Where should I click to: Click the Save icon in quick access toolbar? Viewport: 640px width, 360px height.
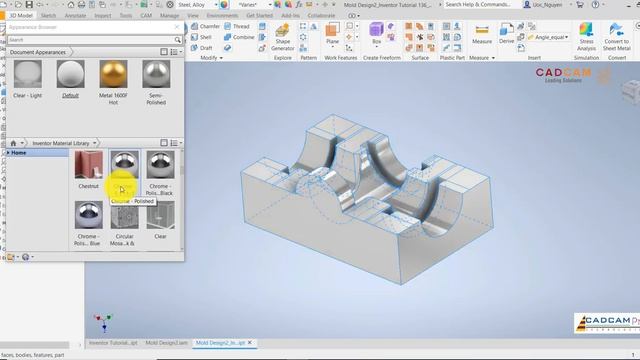(29, 5)
